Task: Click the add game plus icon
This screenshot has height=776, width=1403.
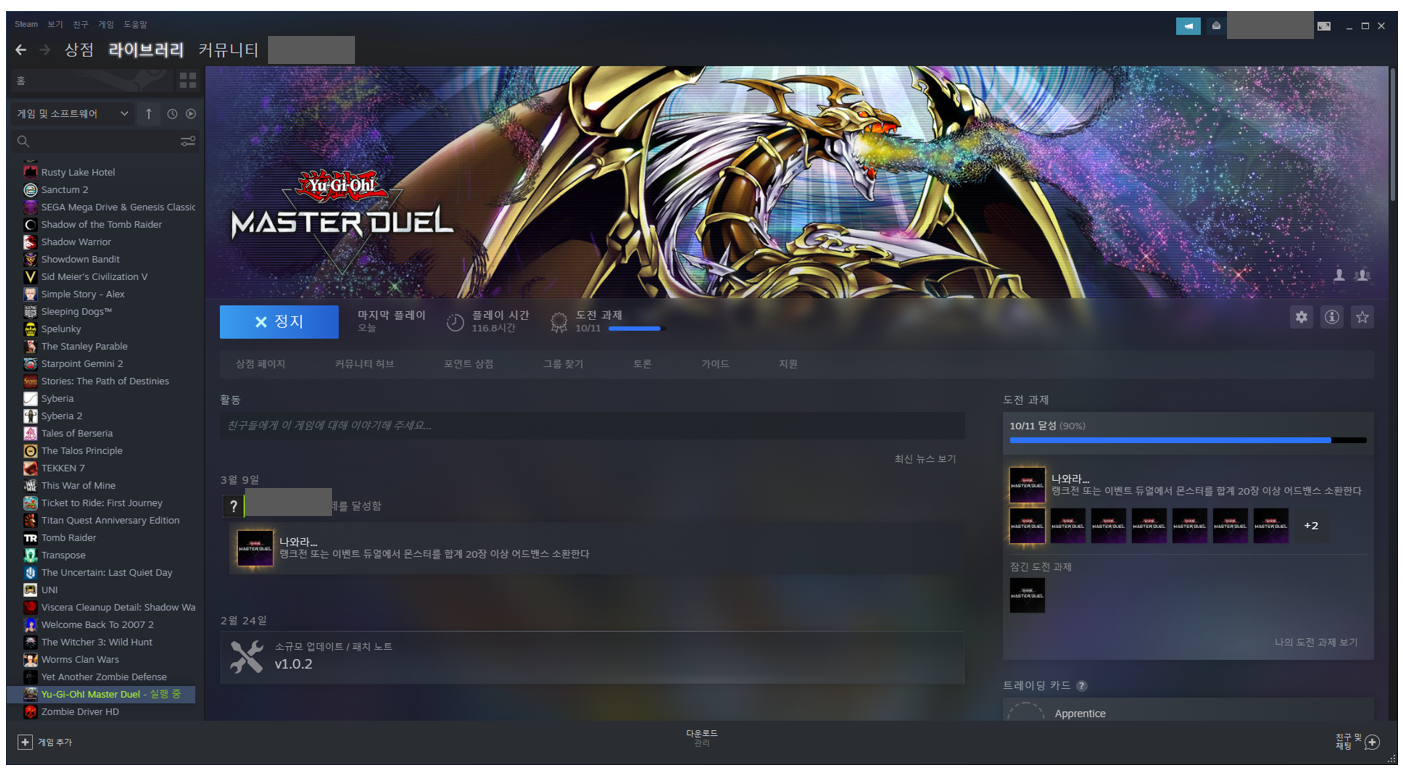Action: pos(25,742)
